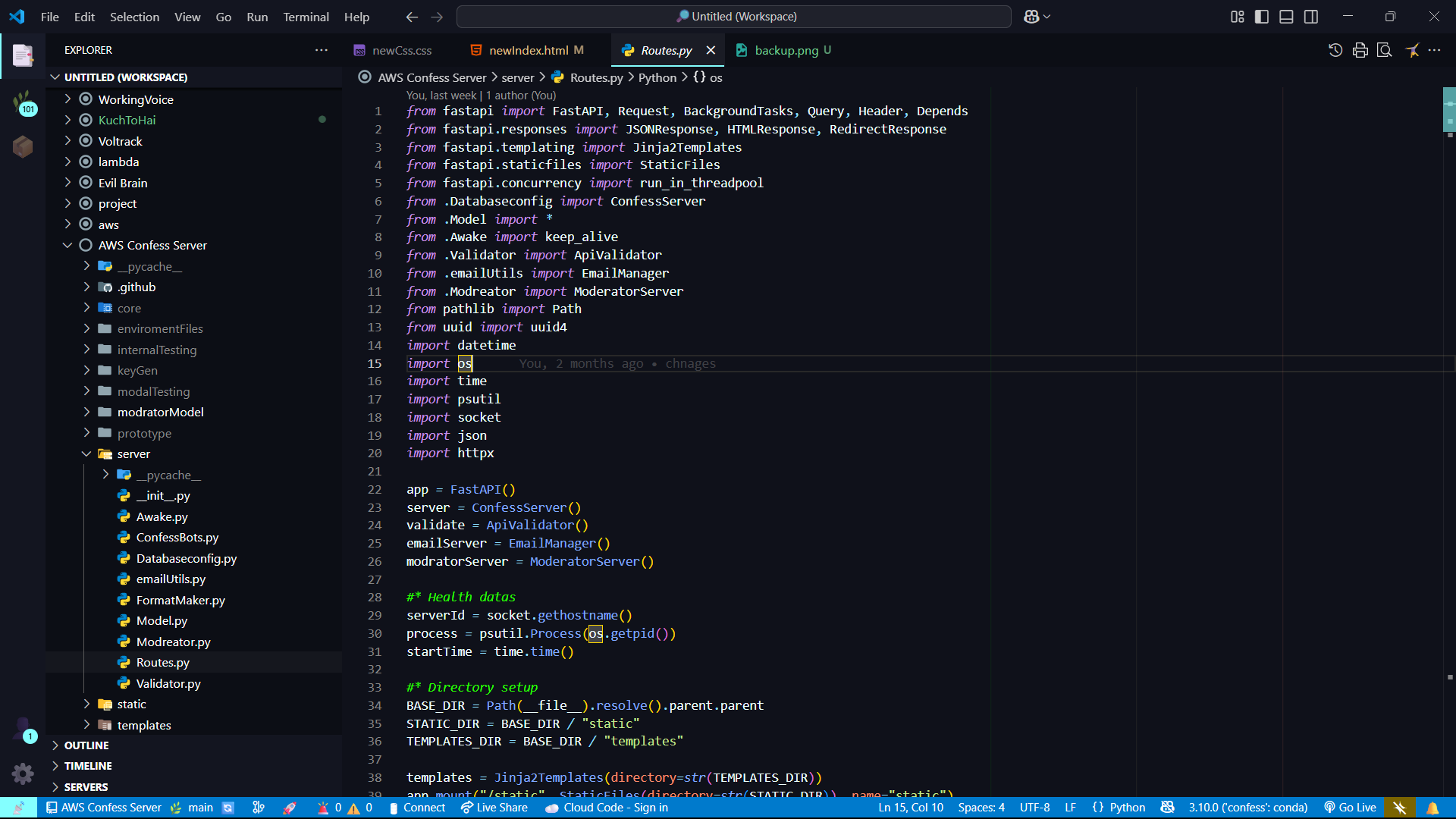Click Live Share in status bar
Viewport: 1456px width, 819px height.
494,808
